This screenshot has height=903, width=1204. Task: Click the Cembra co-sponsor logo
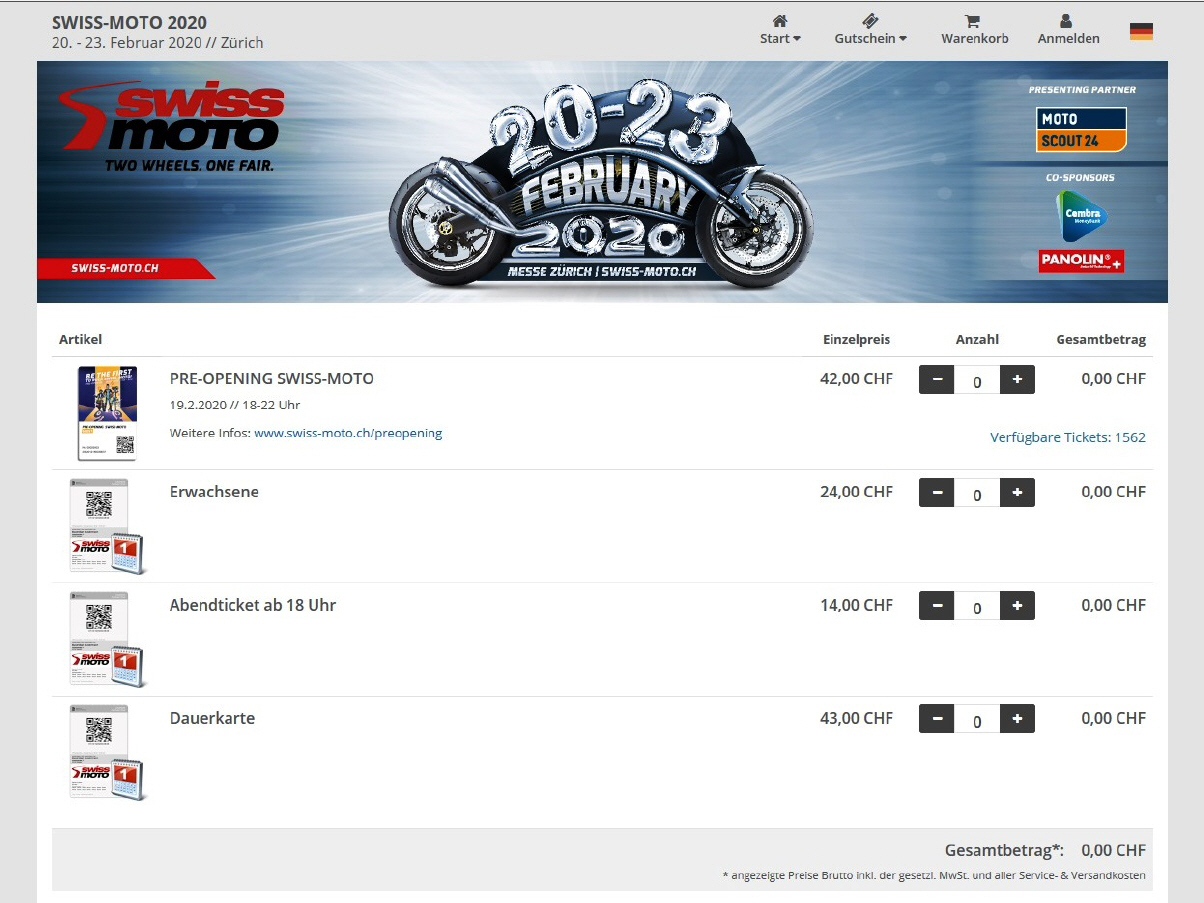pyautogui.click(x=1081, y=214)
